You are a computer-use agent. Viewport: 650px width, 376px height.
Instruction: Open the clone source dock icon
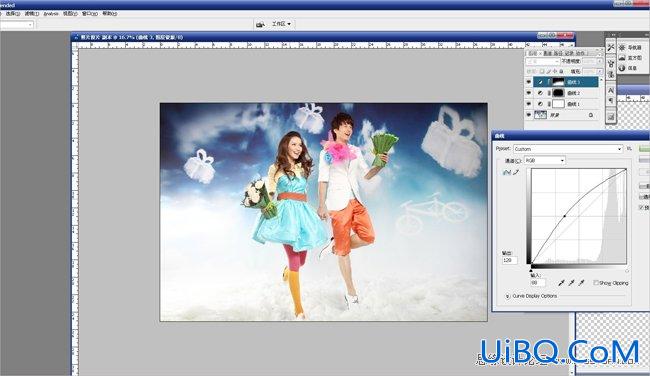(x=611, y=74)
